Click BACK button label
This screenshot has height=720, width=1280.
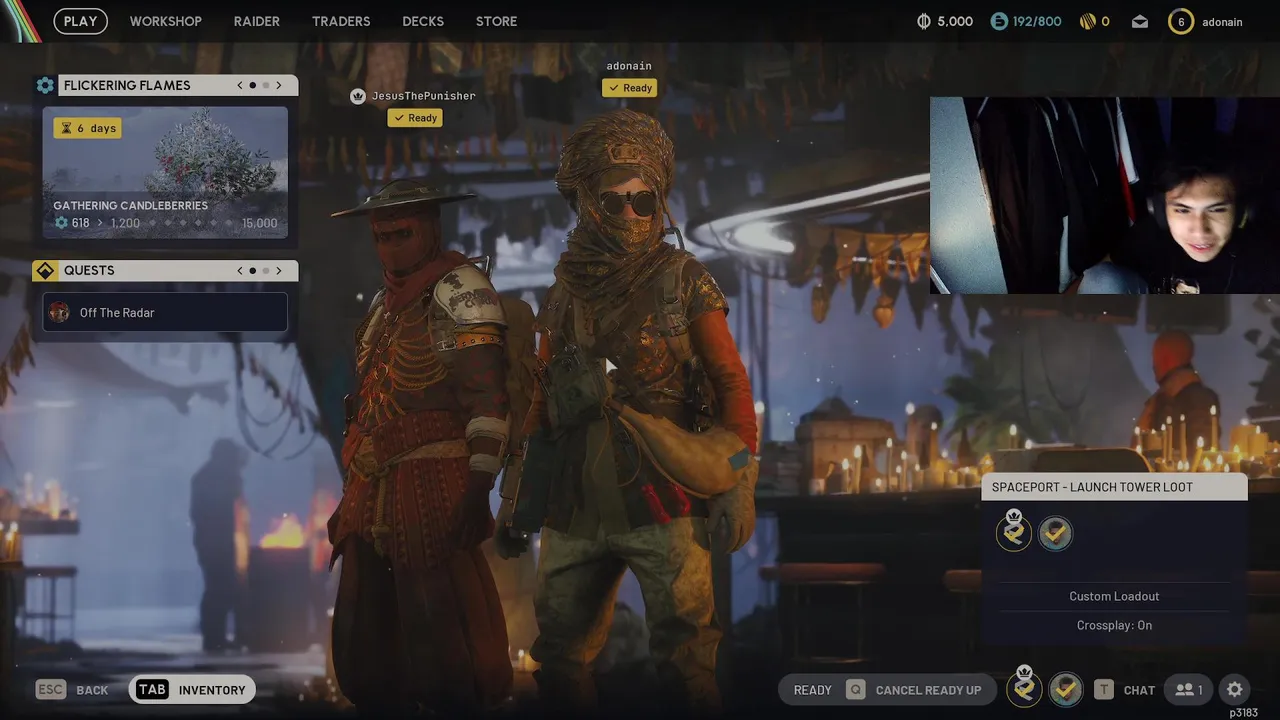(92, 690)
